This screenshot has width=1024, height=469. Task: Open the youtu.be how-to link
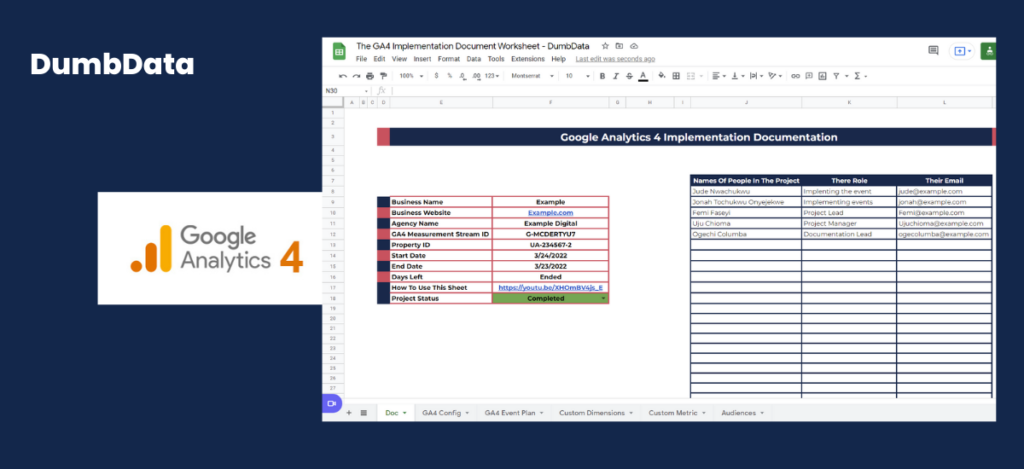pyautogui.click(x=551, y=287)
